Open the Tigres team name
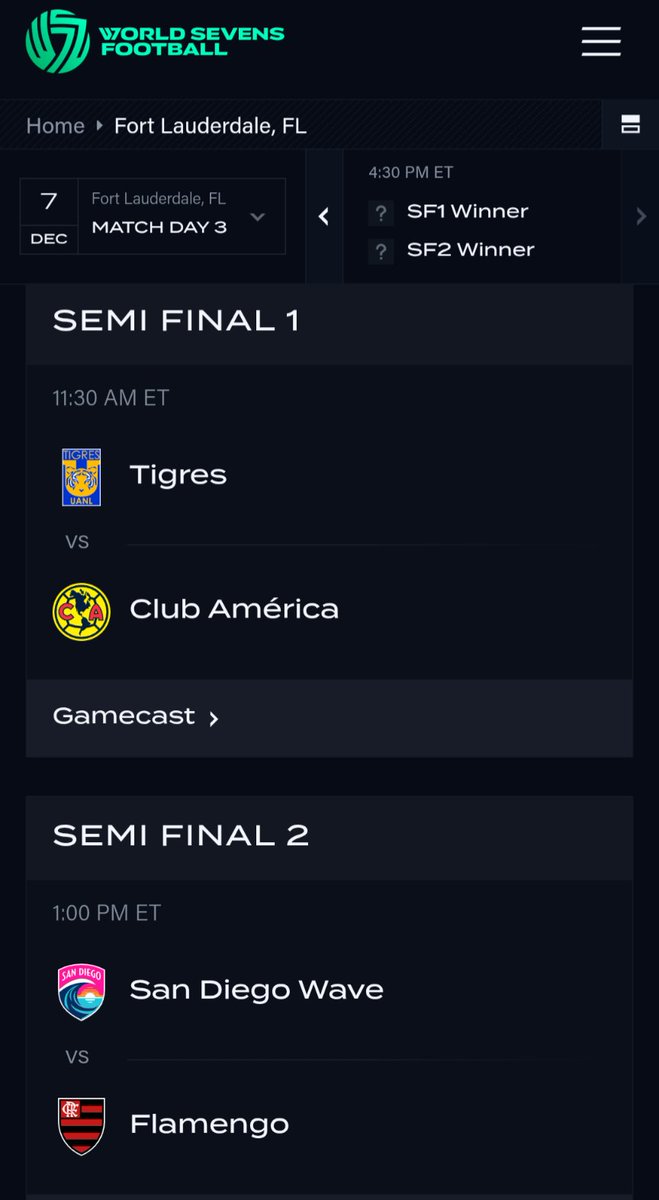This screenshot has height=1200, width=659. click(x=178, y=475)
